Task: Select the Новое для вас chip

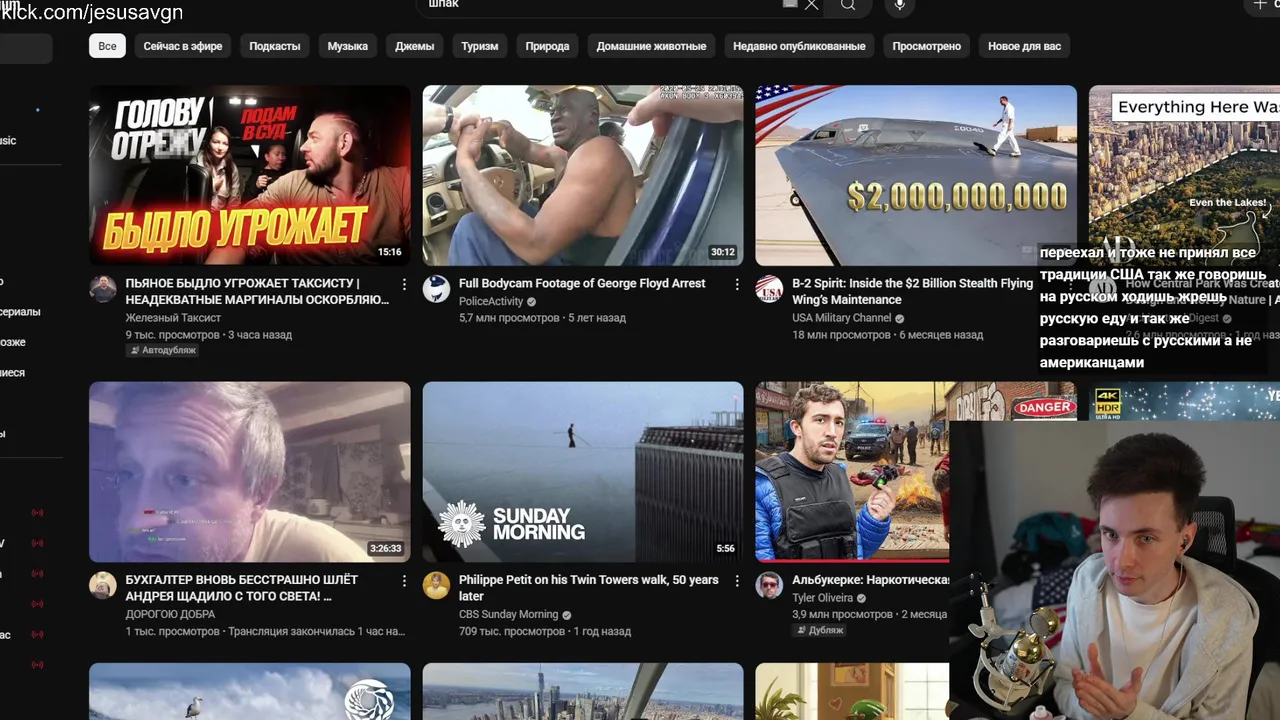Action: 1024,46
